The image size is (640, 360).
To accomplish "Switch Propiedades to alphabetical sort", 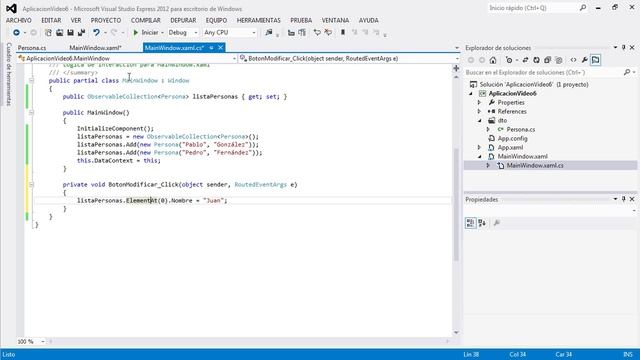I will tap(482, 223).
